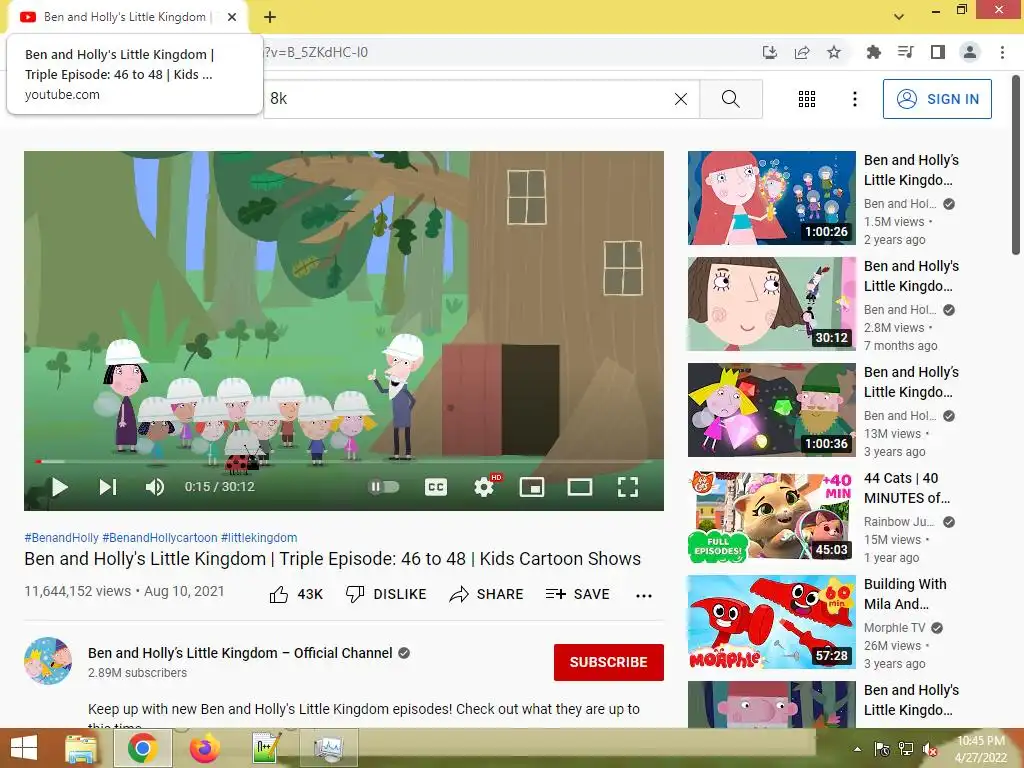Bookmark this page with star
The width and height of the screenshot is (1024, 768).
click(x=834, y=52)
